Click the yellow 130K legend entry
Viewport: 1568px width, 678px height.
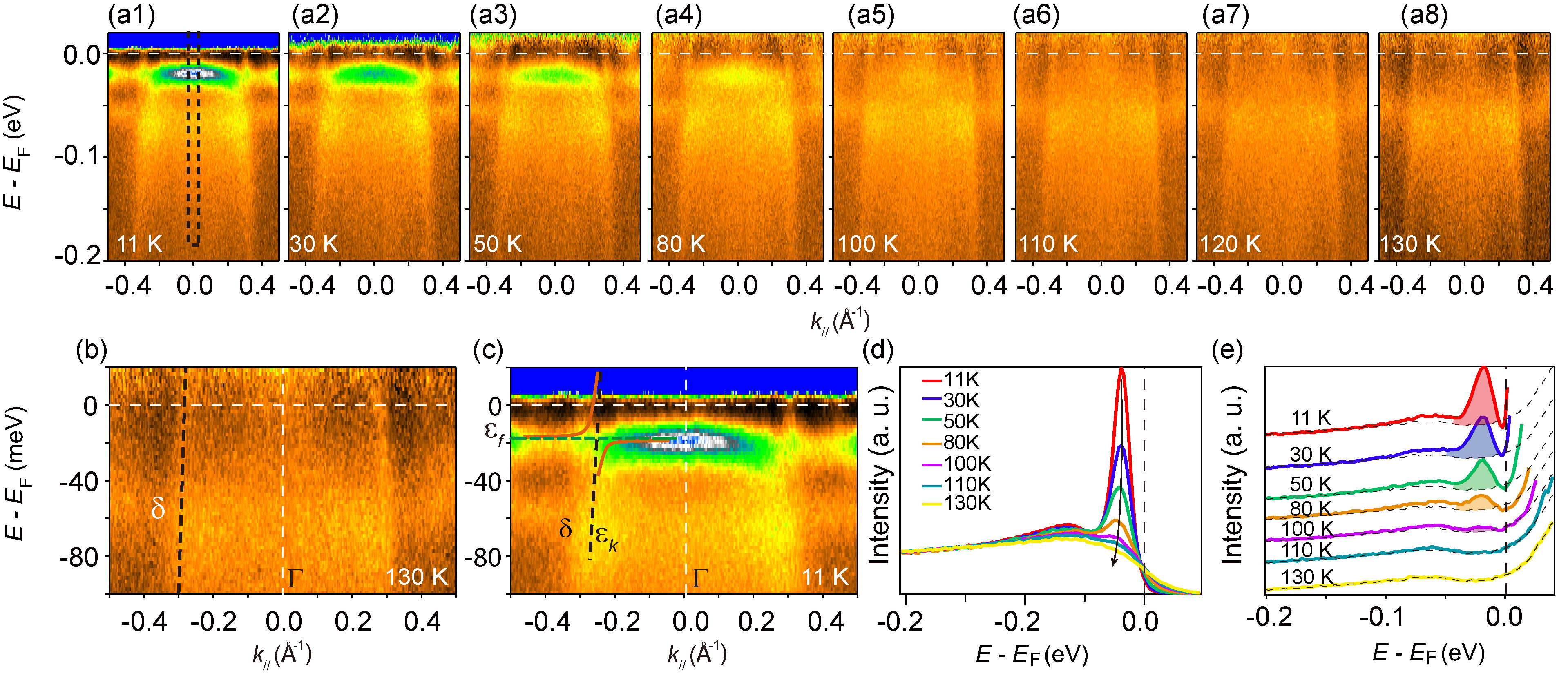957,503
